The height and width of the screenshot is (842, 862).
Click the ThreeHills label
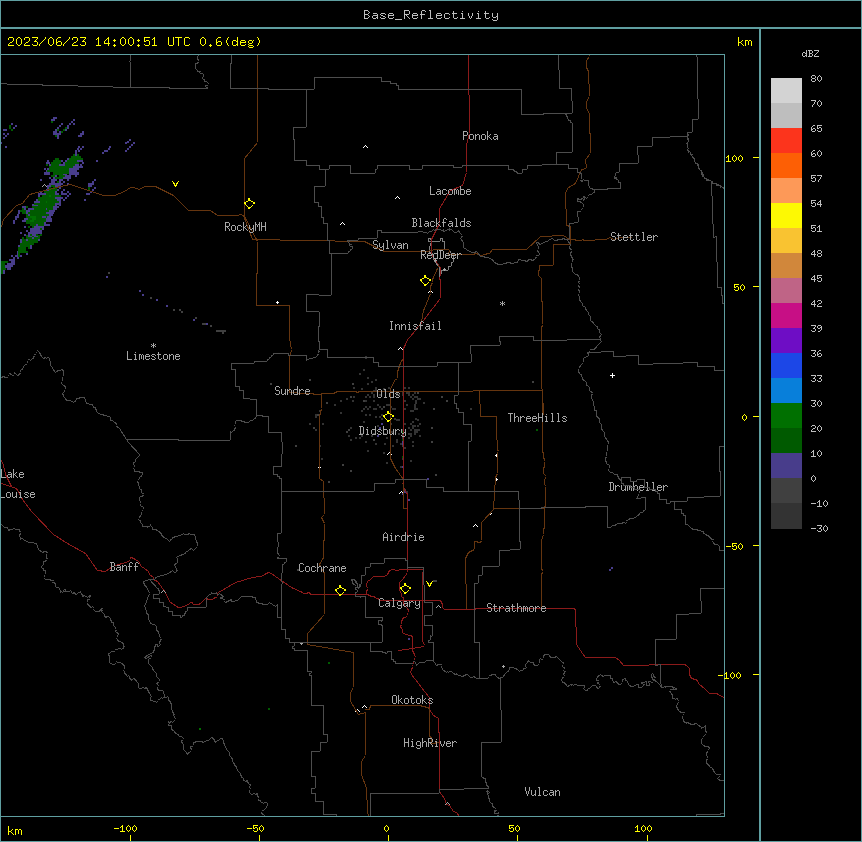(x=537, y=418)
